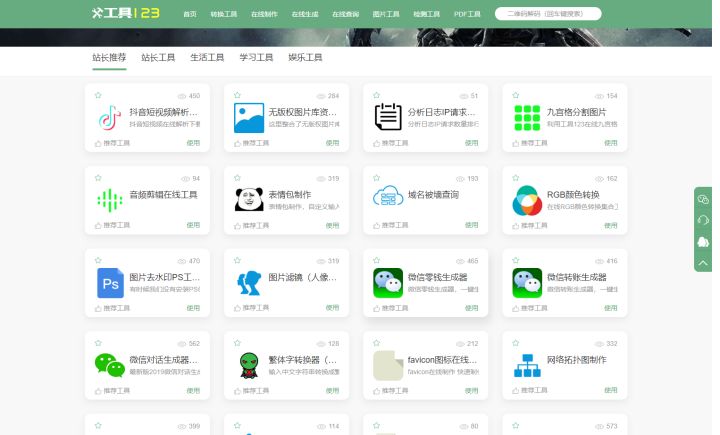Open the 微信对话生成器 chat bubbles icon
This screenshot has width=720, height=435.
[x=110, y=365]
